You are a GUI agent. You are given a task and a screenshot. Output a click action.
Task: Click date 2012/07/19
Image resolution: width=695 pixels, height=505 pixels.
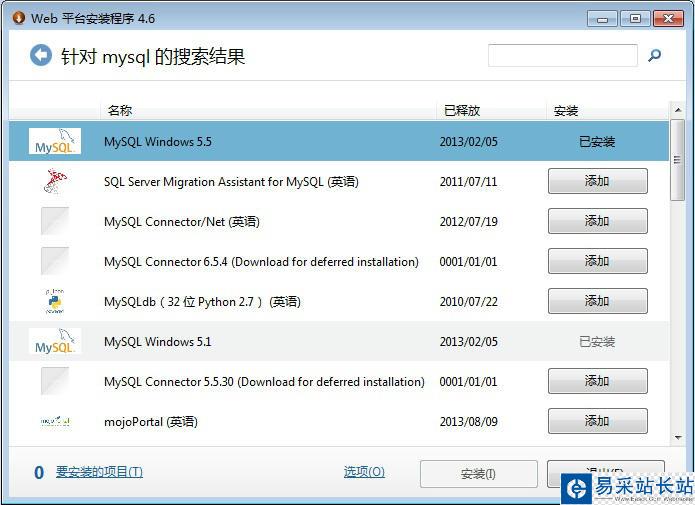[x=469, y=222]
